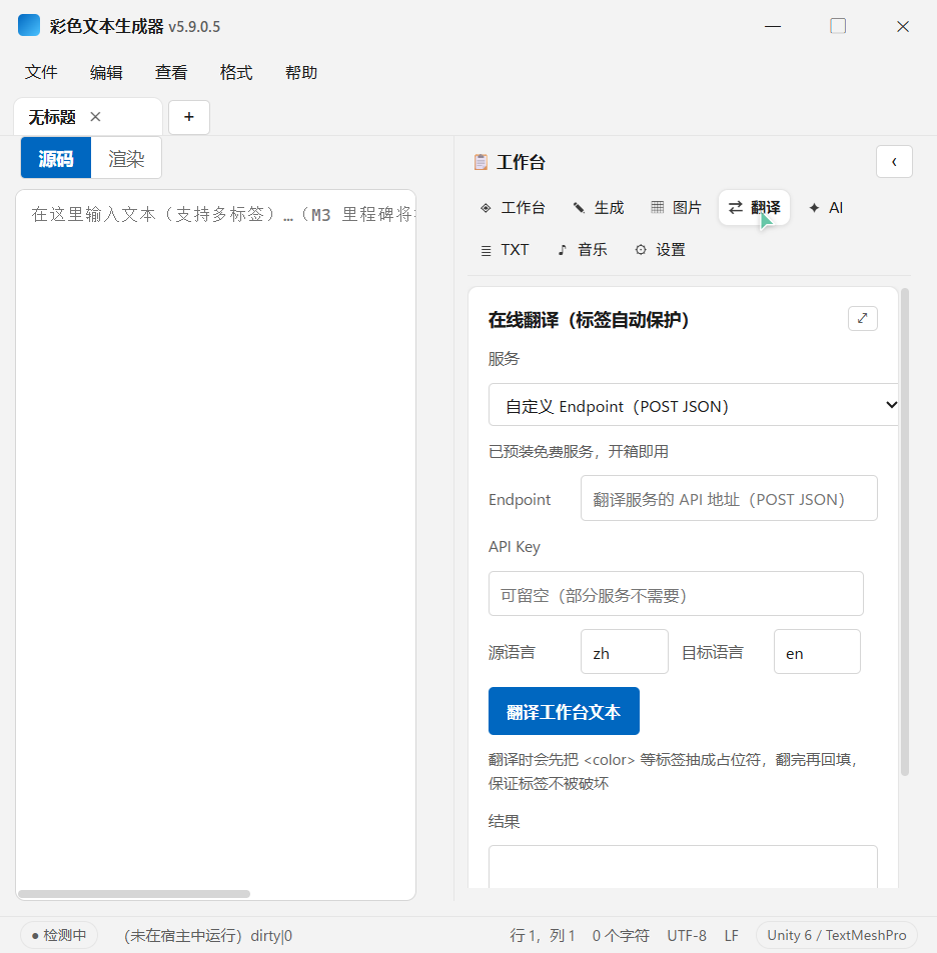Switch to the TXT panel tab
Viewport: 937px width, 953px height.
pyautogui.click(x=505, y=250)
